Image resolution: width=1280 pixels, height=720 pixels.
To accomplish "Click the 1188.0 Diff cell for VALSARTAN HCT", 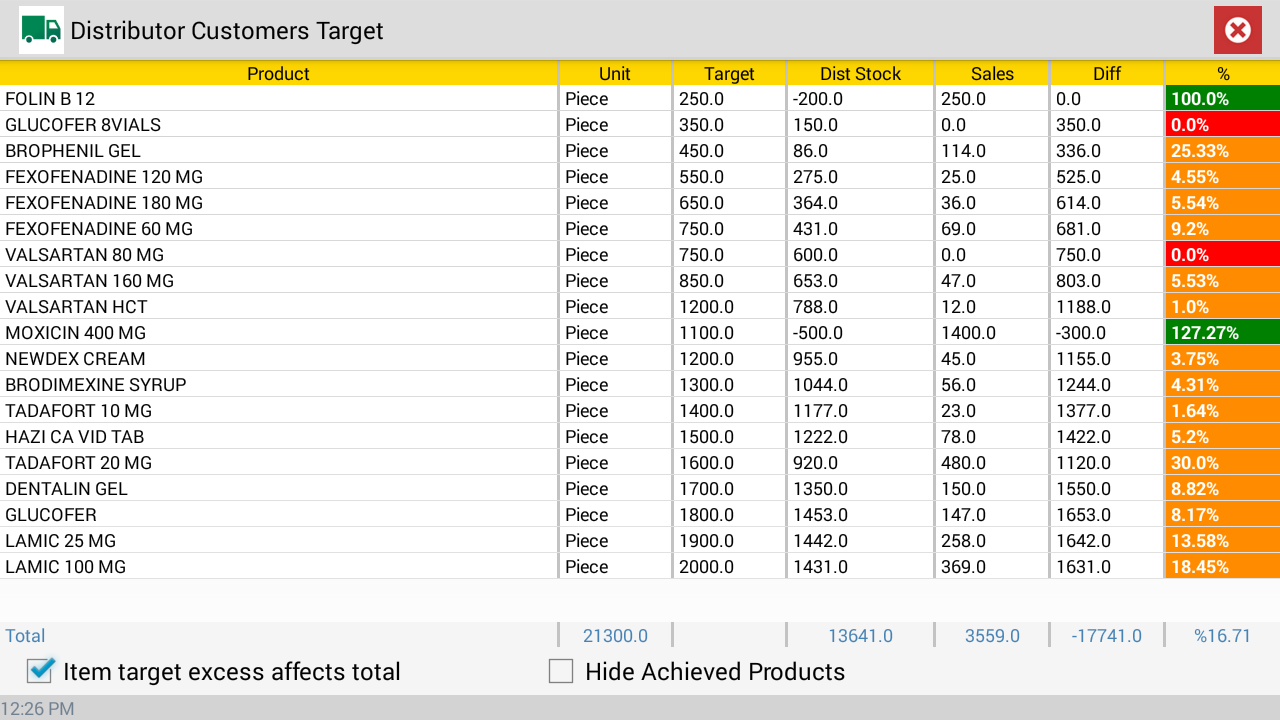I will pyautogui.click(x=1107, y=306).
